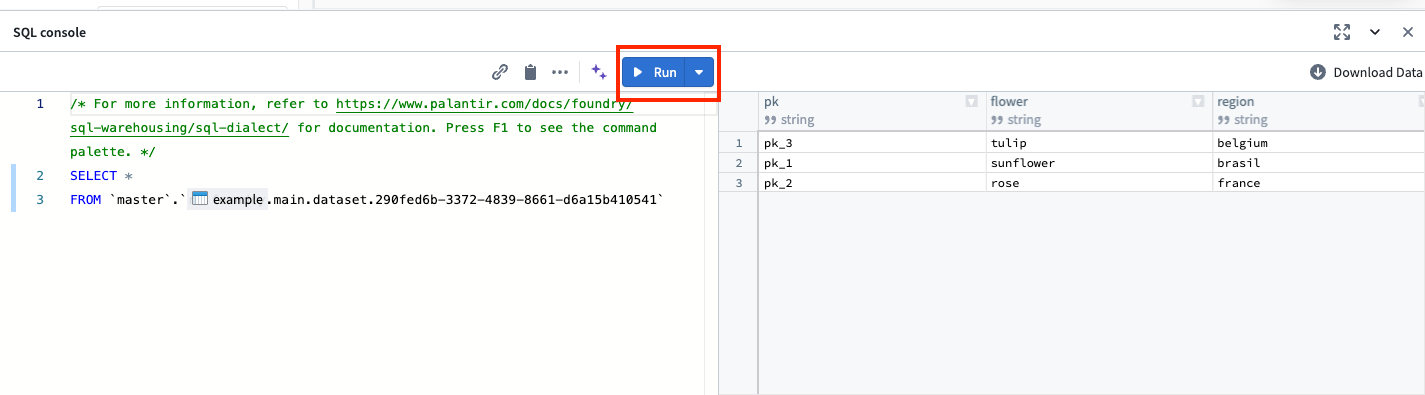Open filter menu for flower column

coord(1198,101)
